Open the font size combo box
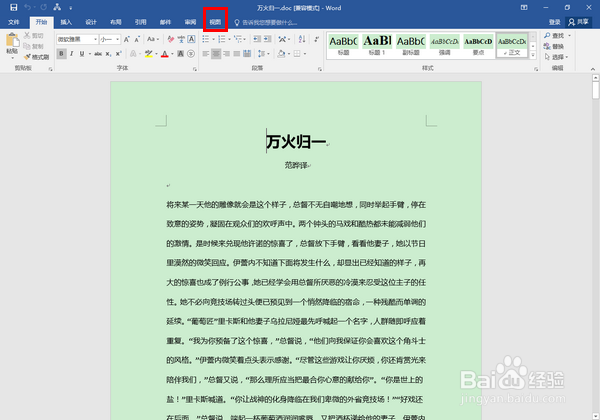600x420 pixels. pos(110,39)
